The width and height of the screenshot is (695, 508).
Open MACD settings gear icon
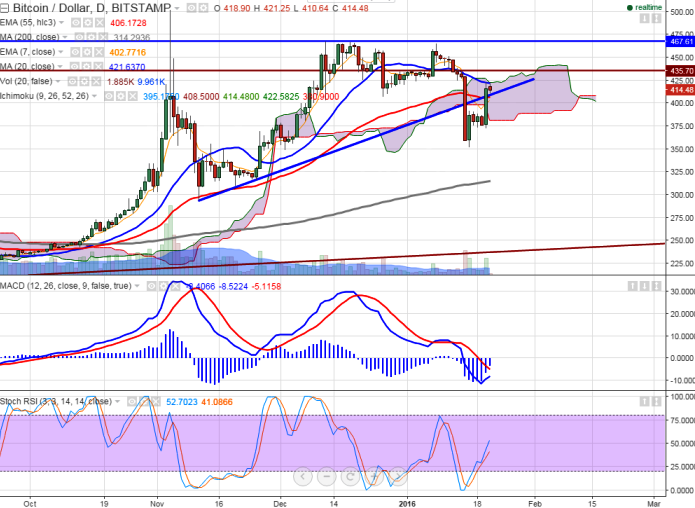(x=164, y=286)
